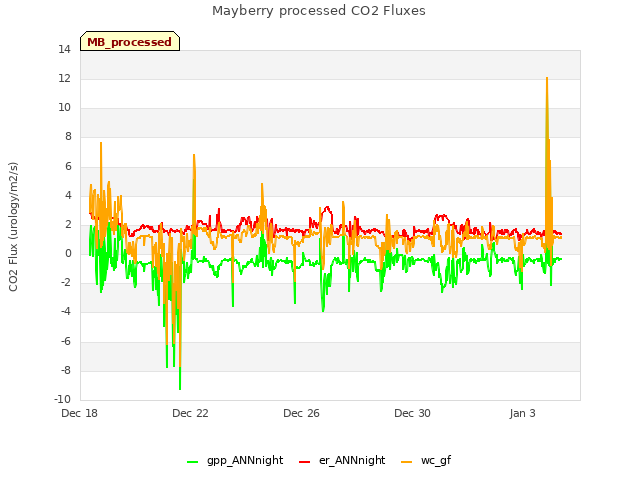Click the y-axis label 'CO2 Flux (urology/m2/s)'
The width and height of the screenshot is (640, 480).
(x=13, y=227)
